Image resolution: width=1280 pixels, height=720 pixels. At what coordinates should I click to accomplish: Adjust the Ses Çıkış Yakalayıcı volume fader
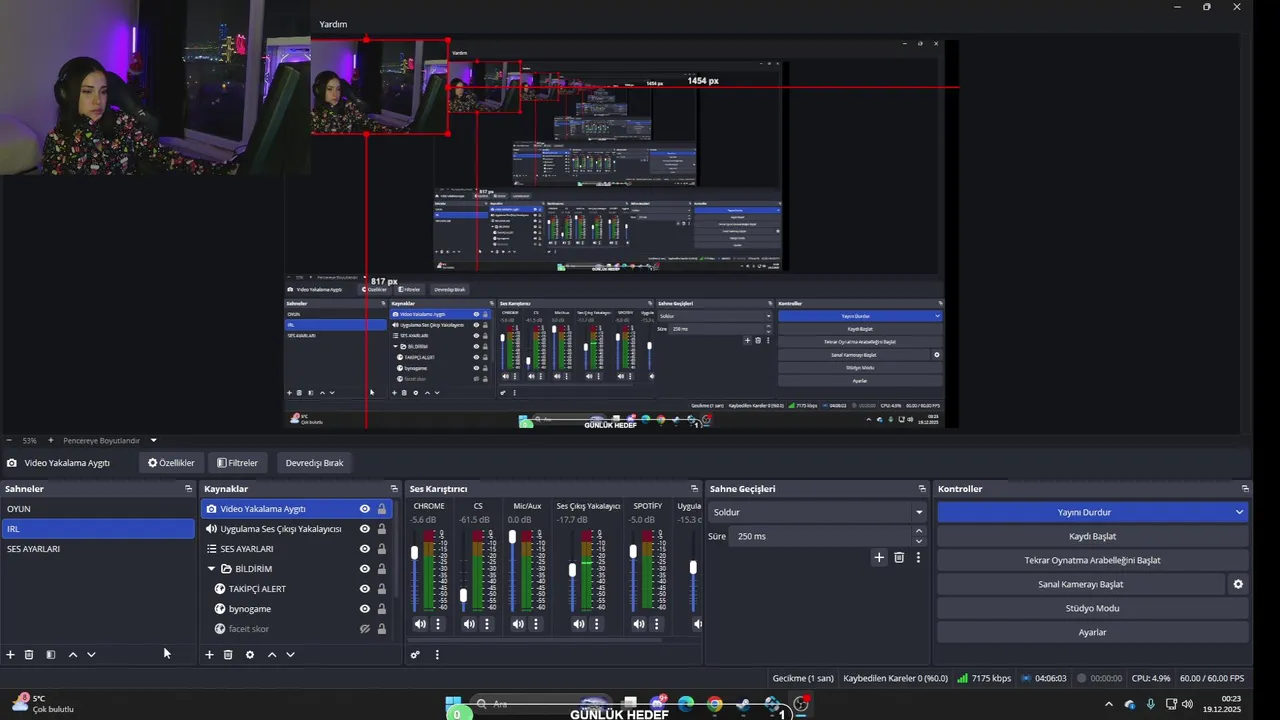(x=572, y=570)
